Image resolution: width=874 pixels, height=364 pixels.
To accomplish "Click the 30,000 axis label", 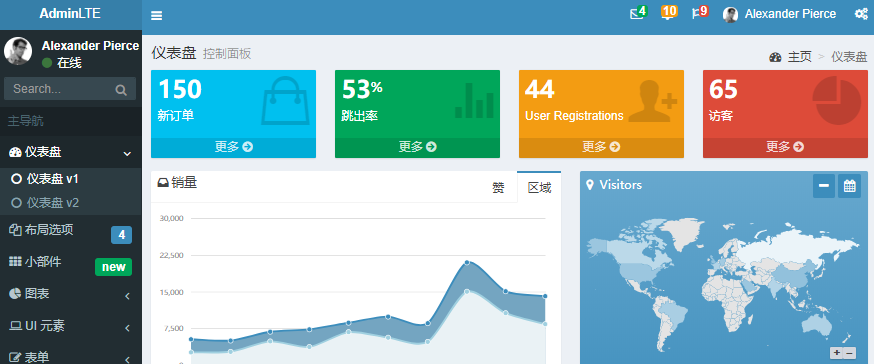I will pyautogui.click(x=172, y=218).
